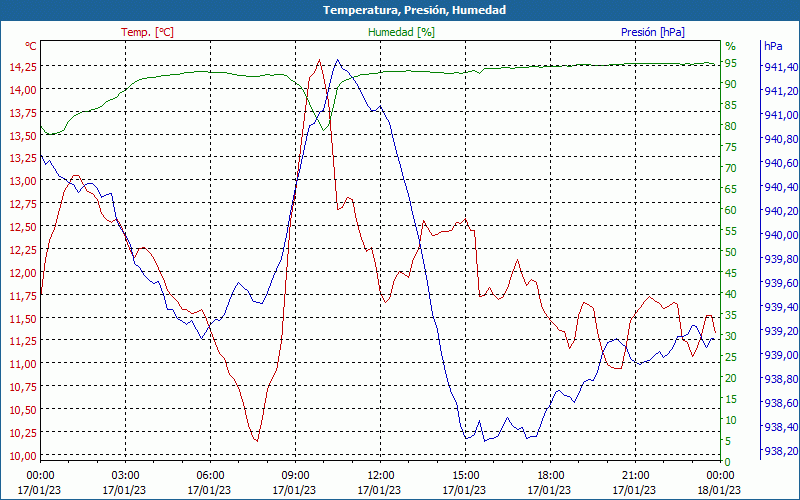The width and height of the screenshot is (800, 500).
Task: Click the '%' unit label on humidity axis
Action: coord(731,46)
